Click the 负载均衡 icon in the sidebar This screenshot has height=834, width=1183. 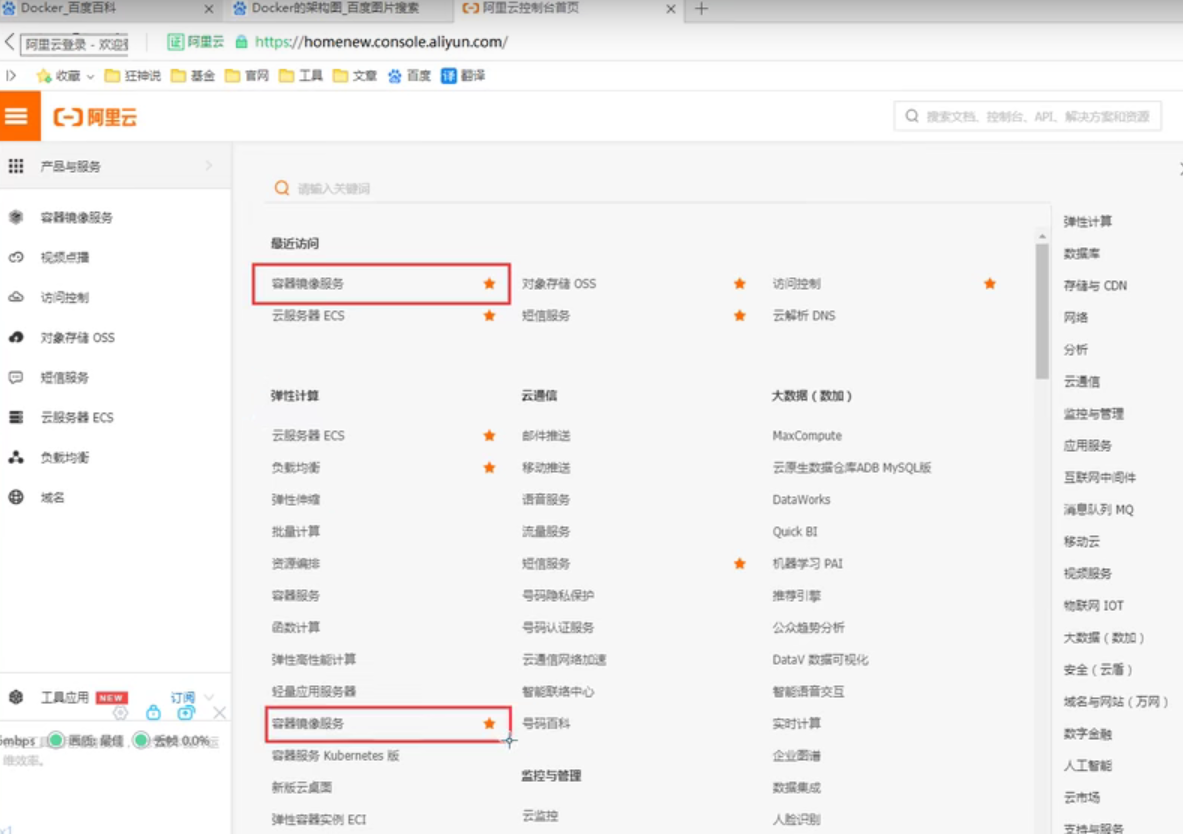pyautogui.click(x=16, y=457)
